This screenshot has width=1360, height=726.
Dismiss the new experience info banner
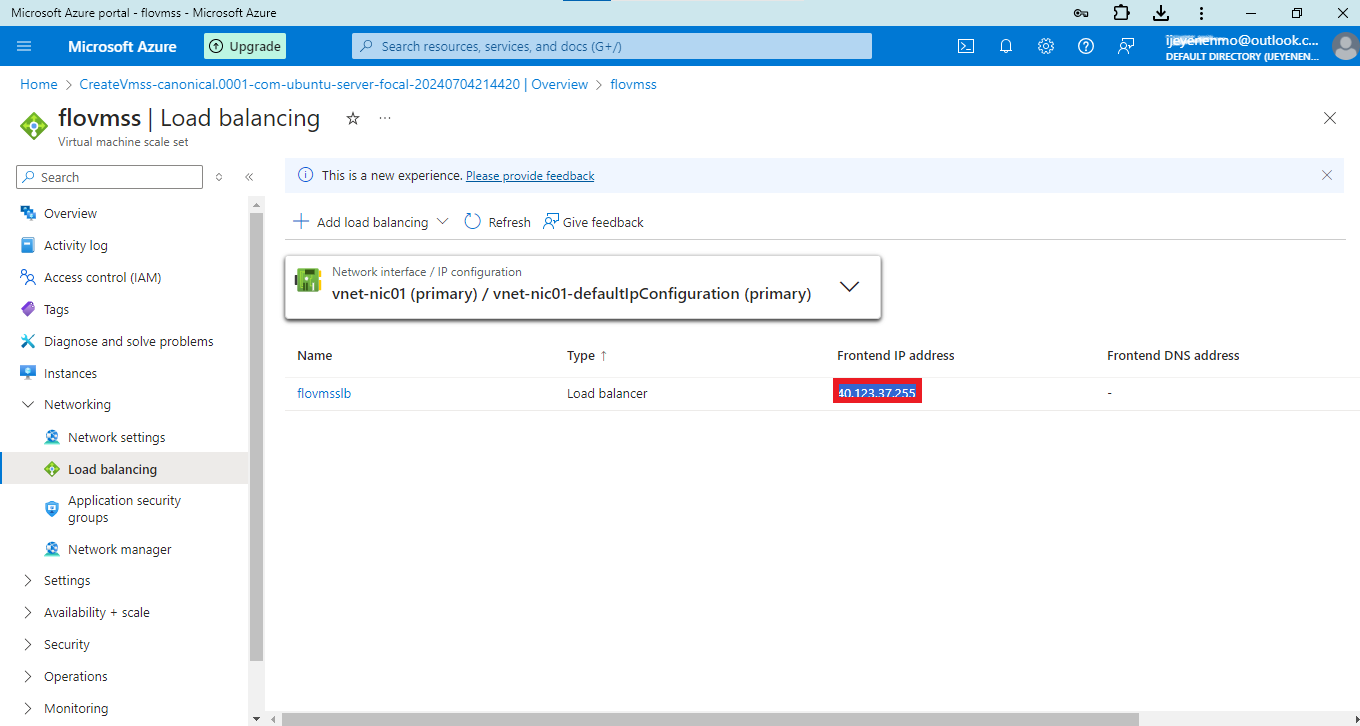(x=1327, y=175)
